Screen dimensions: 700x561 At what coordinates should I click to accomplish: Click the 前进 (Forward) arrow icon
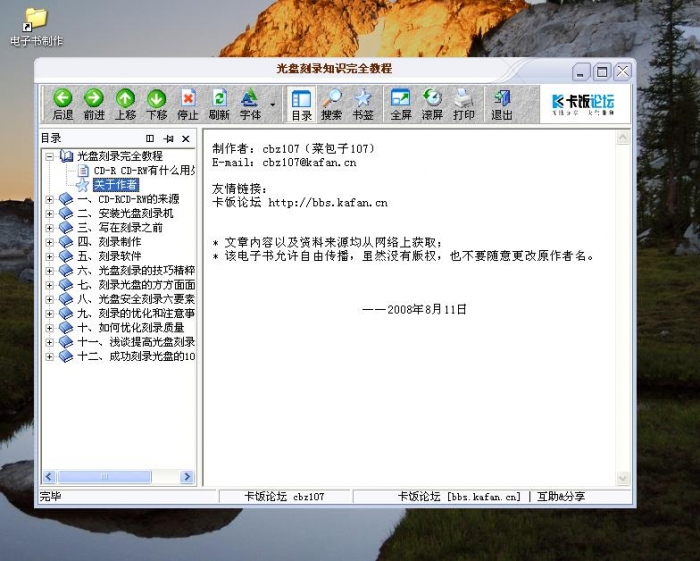click(93, 103)
